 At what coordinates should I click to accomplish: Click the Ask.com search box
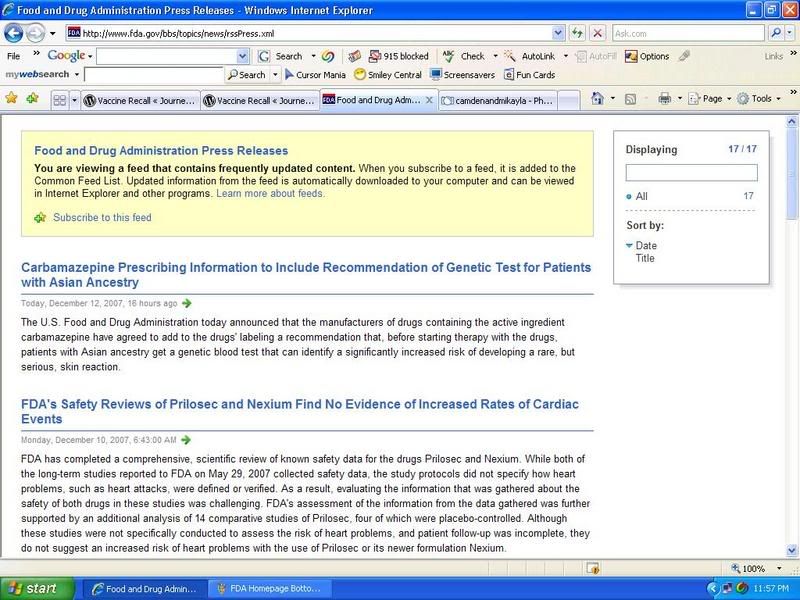click(688, 34)
